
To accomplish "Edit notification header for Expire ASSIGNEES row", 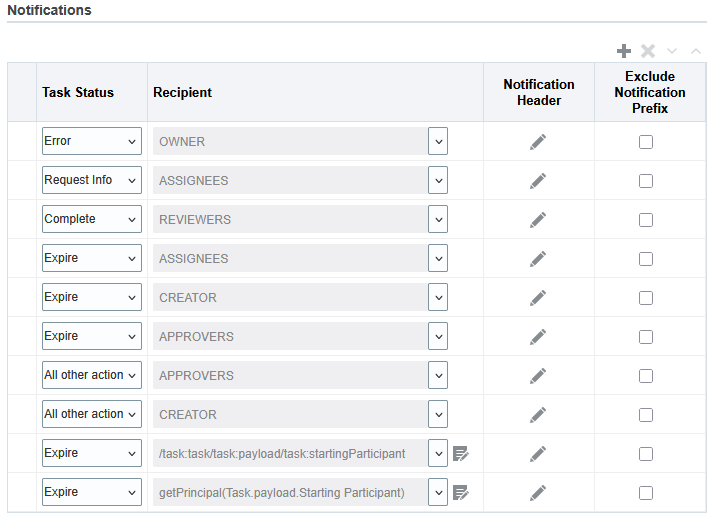I will click(538, 259).
